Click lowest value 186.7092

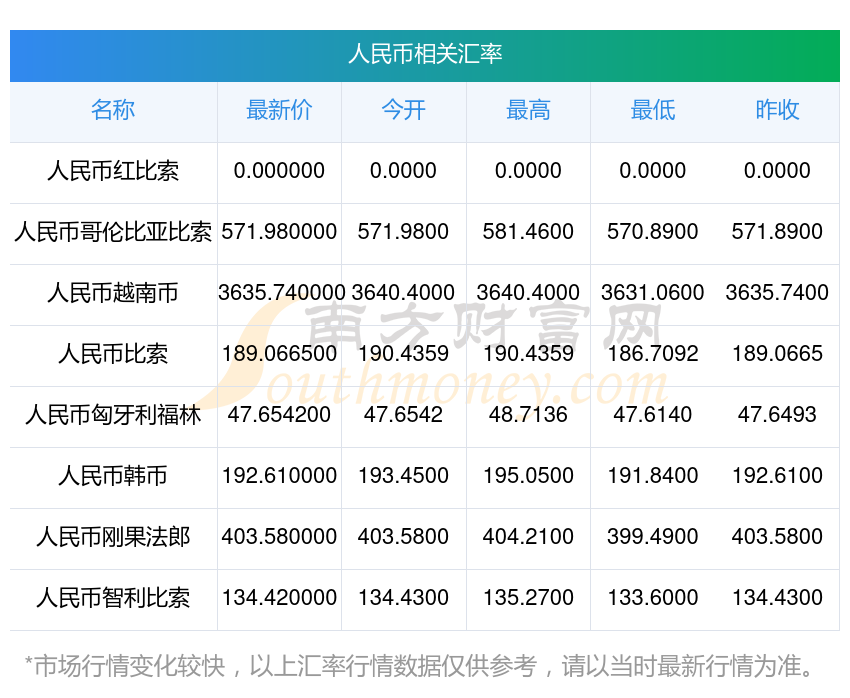653,354
